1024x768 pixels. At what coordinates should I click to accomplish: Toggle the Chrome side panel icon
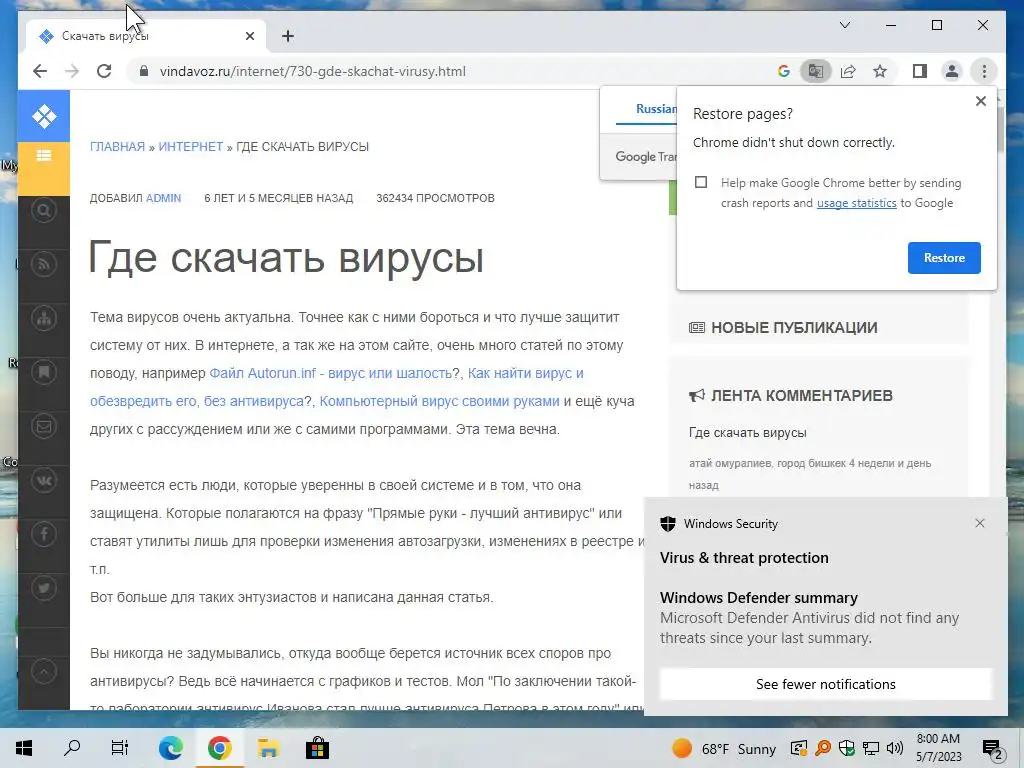[920, 71]
